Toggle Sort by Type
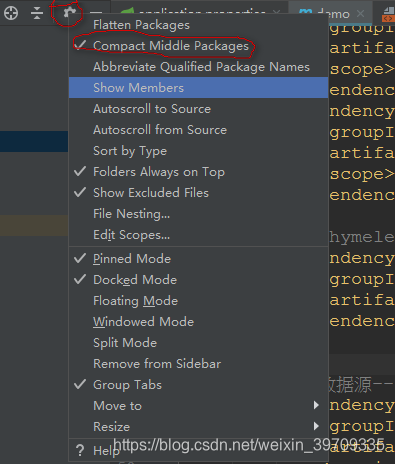 tap(198, 151)
